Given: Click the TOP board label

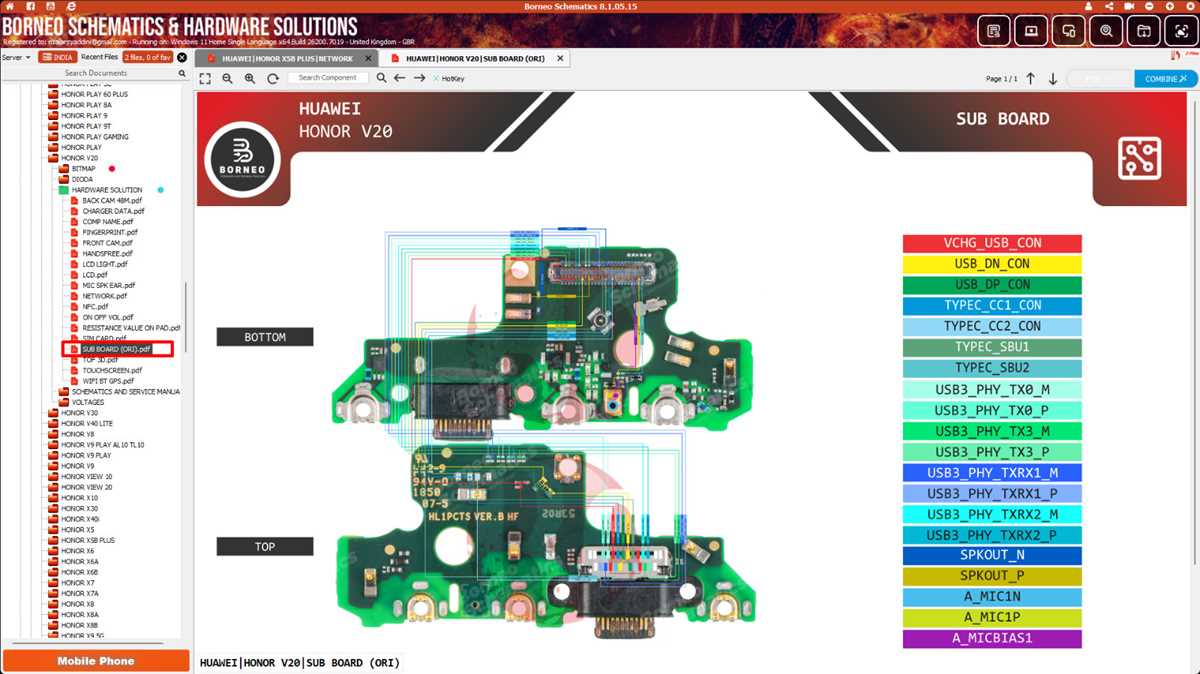Looking at the screenshot, I should click(265, 546).
